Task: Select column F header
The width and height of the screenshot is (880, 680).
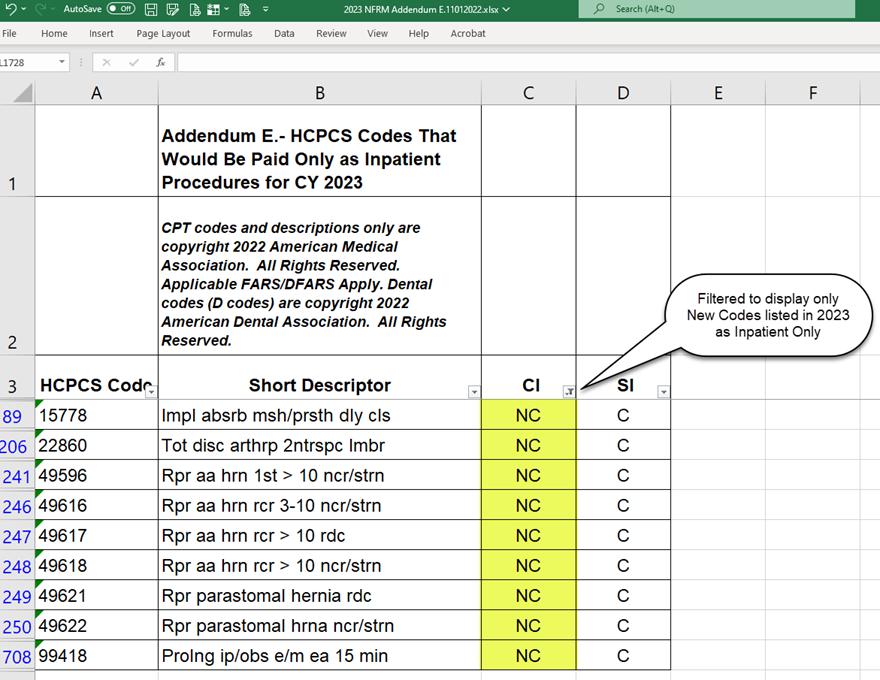Action: click(x=813, y=93)
